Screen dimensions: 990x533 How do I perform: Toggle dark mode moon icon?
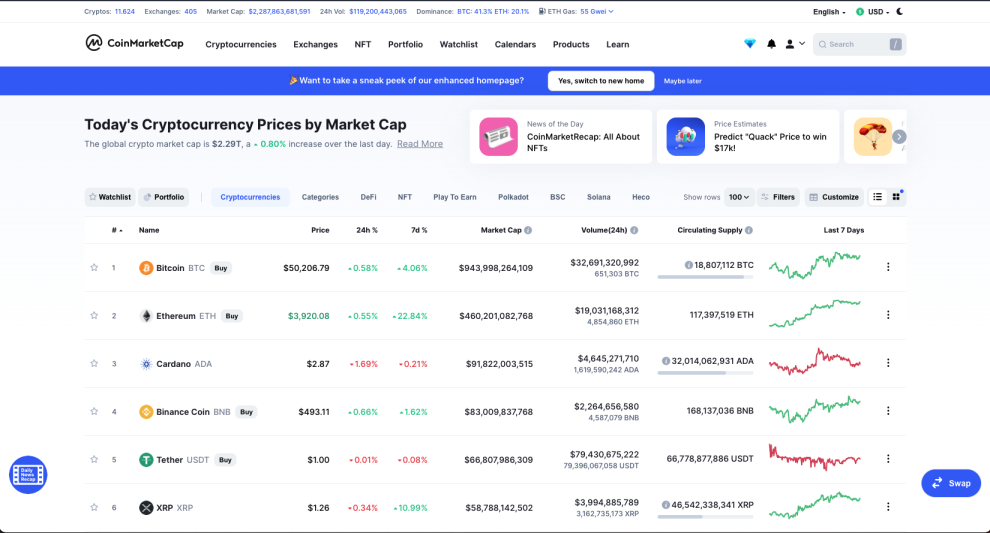click(900, 11)
